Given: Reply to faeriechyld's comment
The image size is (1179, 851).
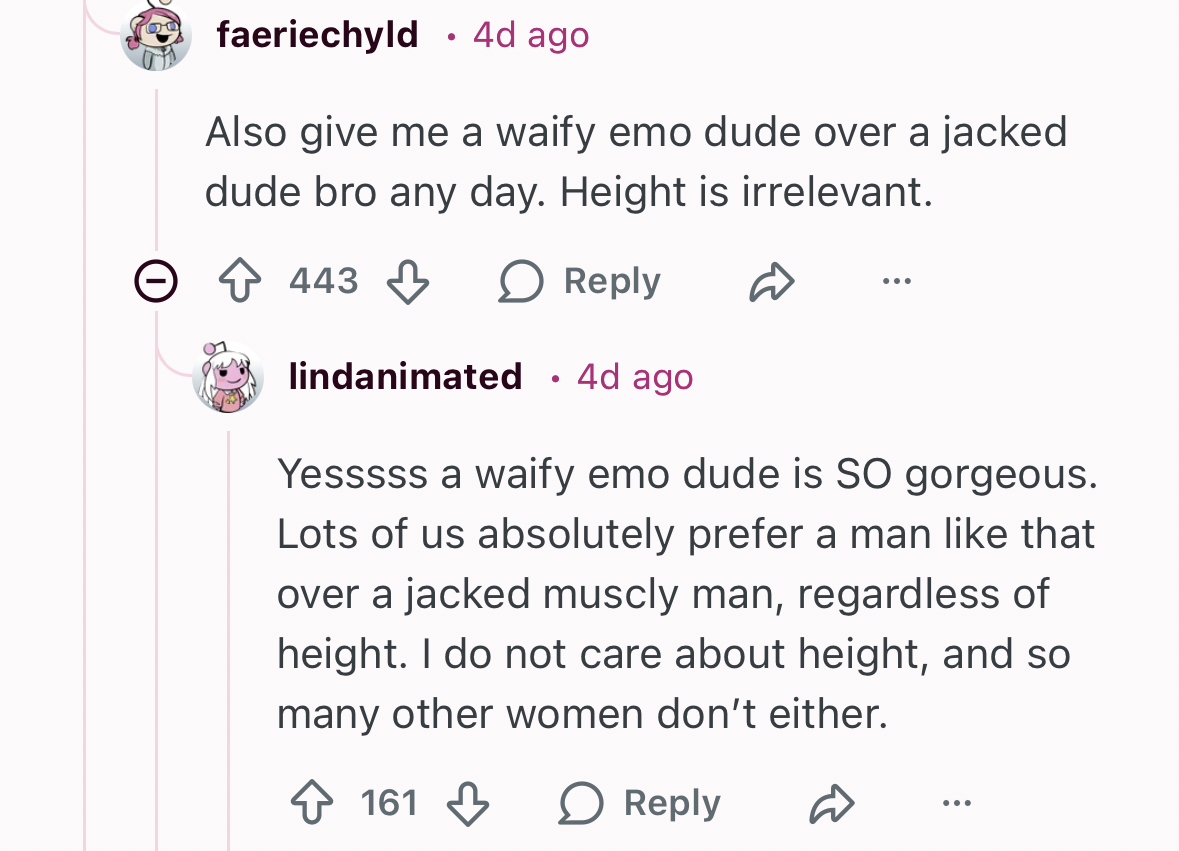Looking at the screenshot, I should coord(580,283).
